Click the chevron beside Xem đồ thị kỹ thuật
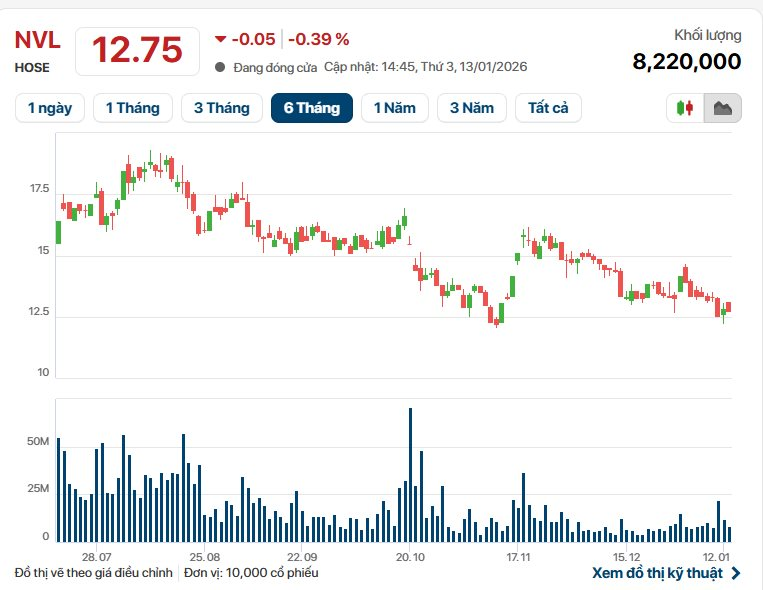763x590 pixels. 737,573
